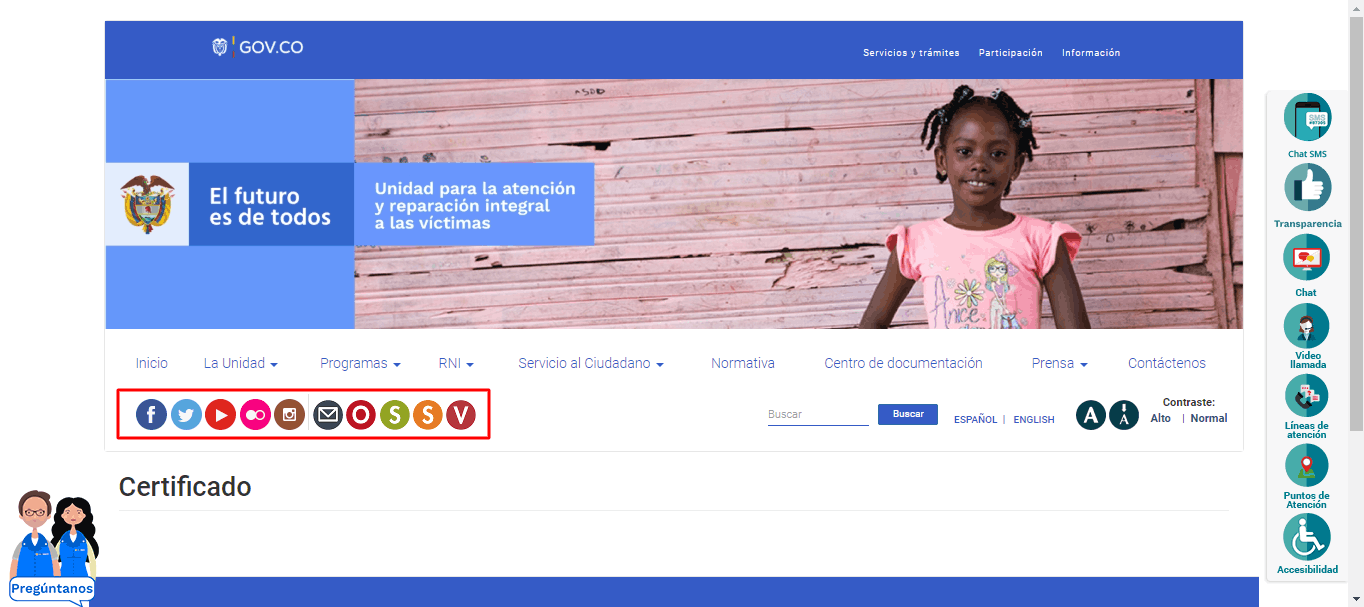This screenshot has width=1364, height=607.
Task: Click the Buscar search text field
Action: point(817,414)
